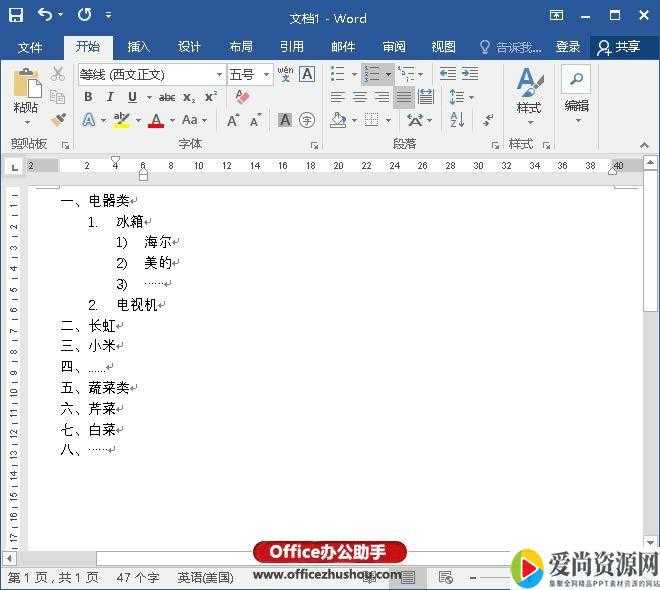Click the 告诉我 search box
660x590 pixels.
511,47
